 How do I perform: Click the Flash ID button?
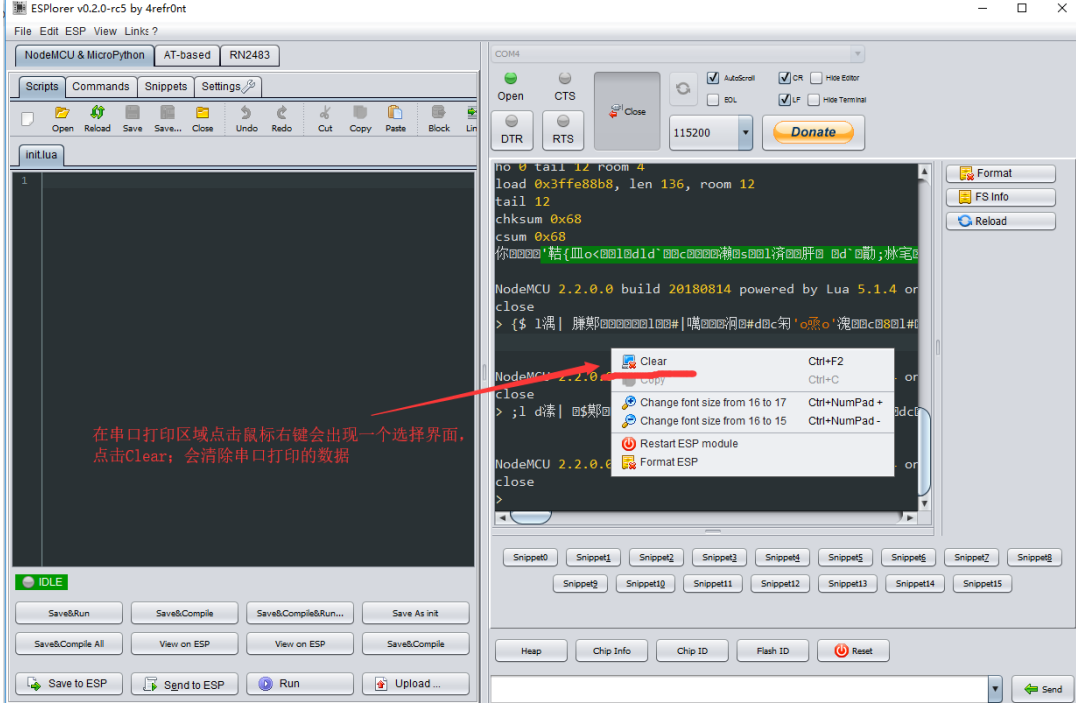[773, 650]
